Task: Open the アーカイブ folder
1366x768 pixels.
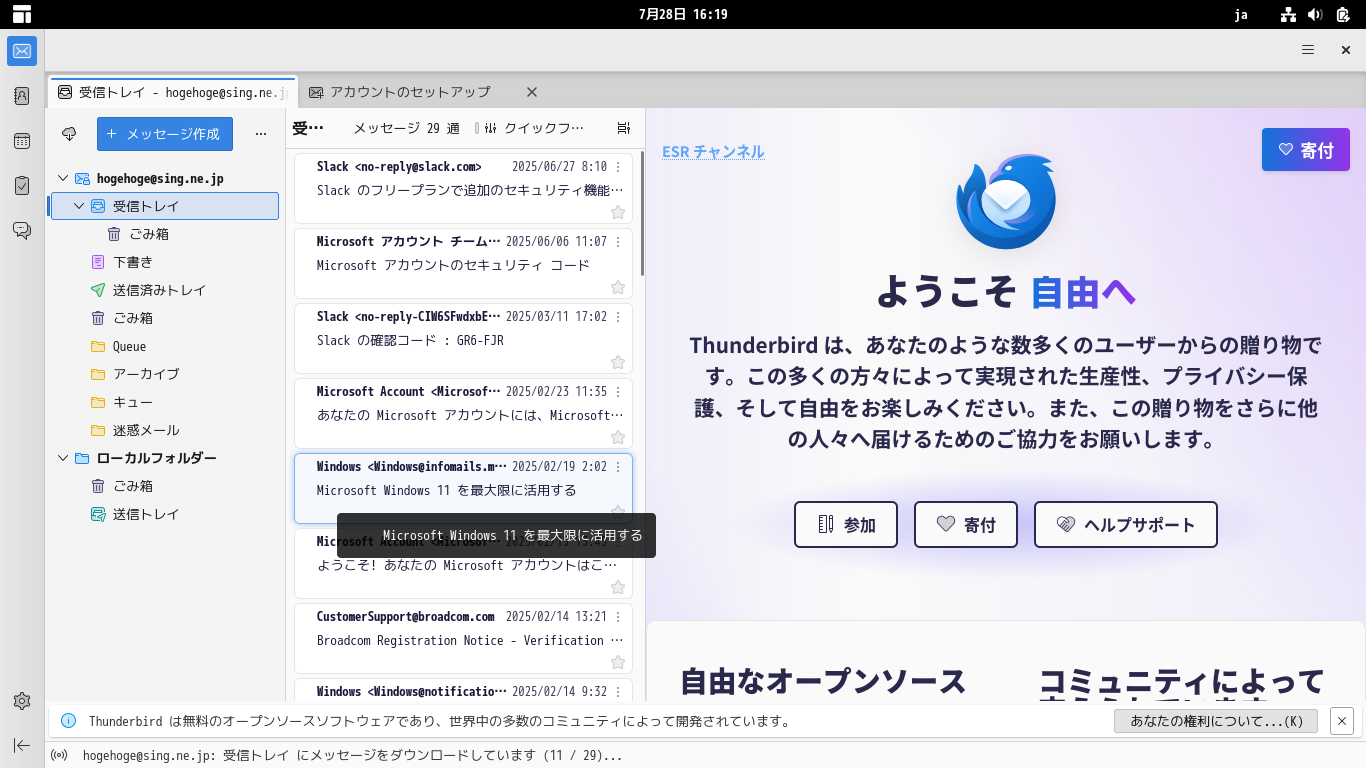Action: [165, 374]
